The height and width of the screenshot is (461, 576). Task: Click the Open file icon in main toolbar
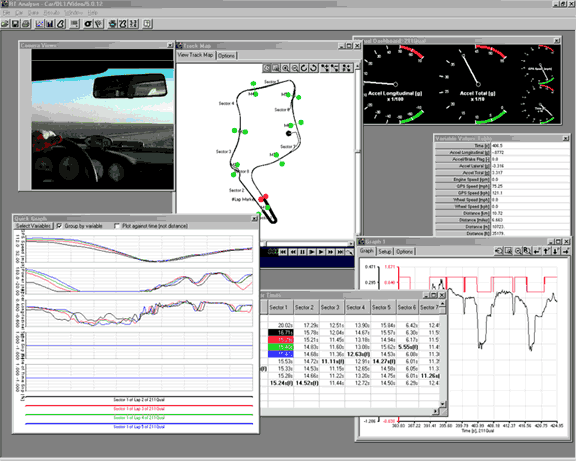pyautogui.click(x=4, y=24)
